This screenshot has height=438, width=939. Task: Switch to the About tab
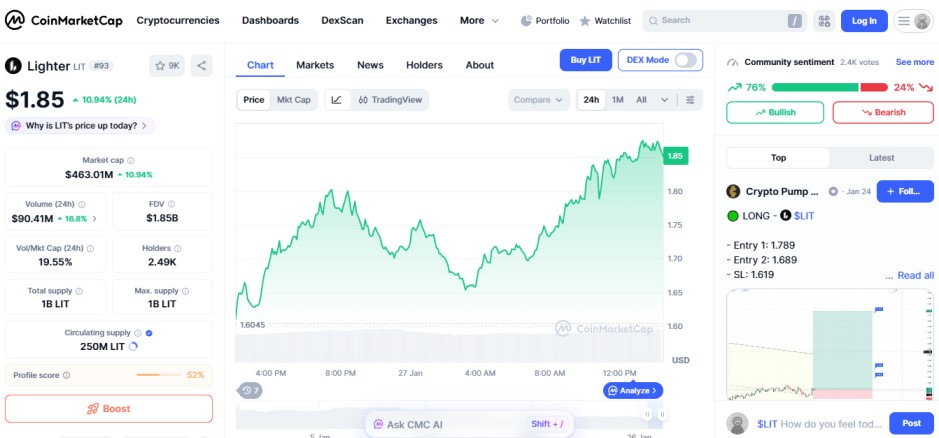coord(480,65)
